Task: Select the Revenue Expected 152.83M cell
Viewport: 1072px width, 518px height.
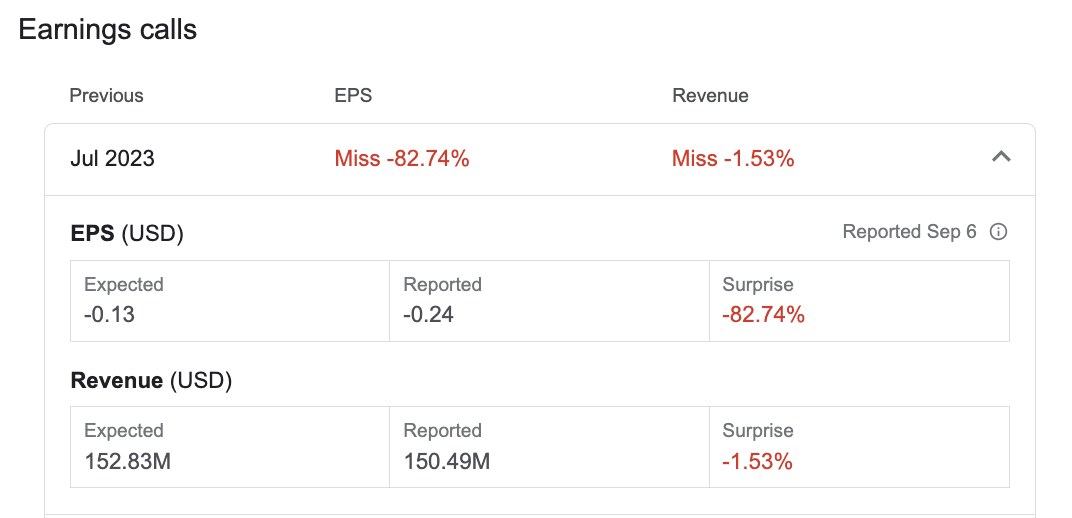Action: (230, 447)
